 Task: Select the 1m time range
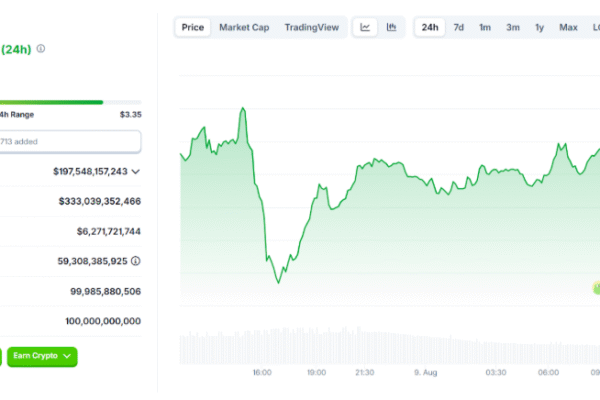tap(485, 27)
